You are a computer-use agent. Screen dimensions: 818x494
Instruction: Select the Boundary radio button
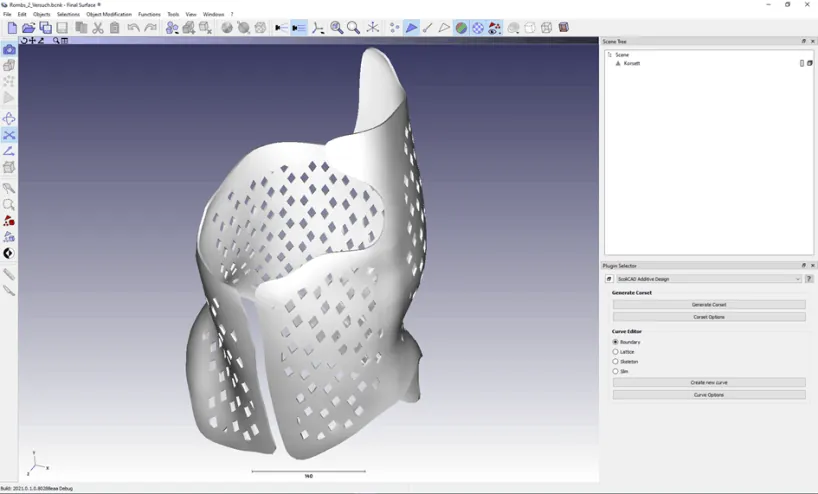click(x=616, y=342)
